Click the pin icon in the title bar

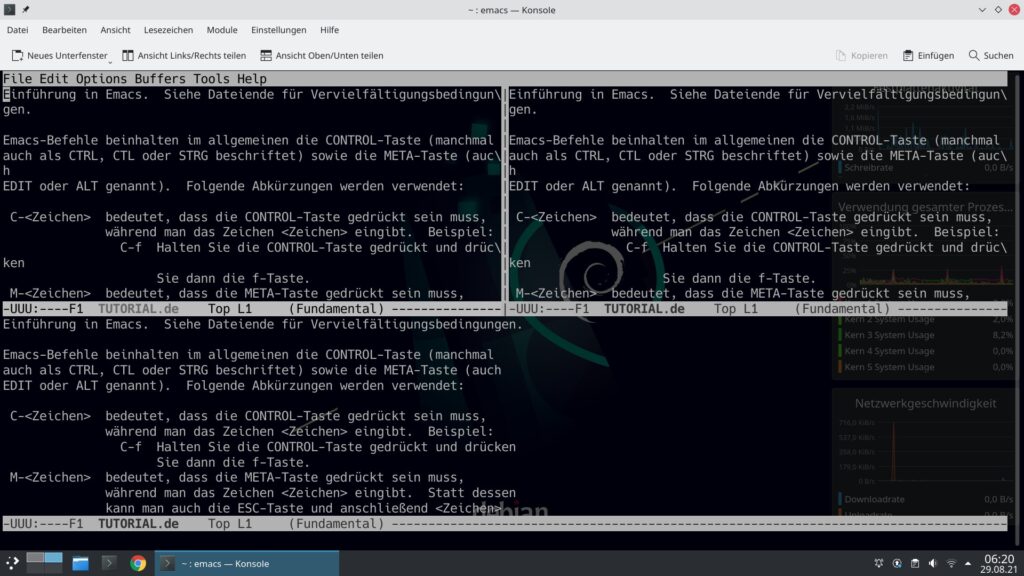25,9
